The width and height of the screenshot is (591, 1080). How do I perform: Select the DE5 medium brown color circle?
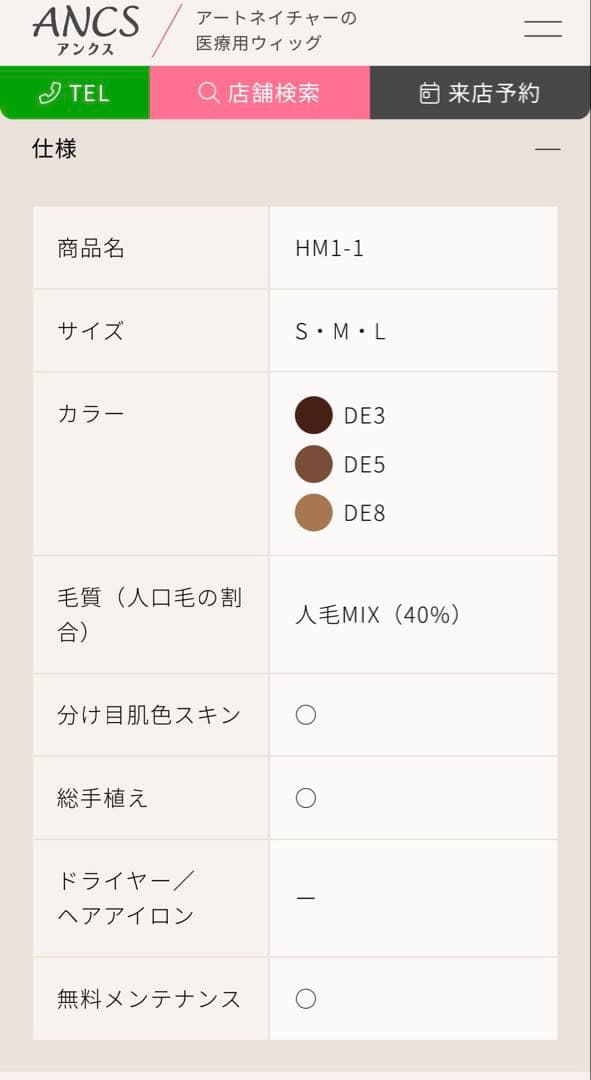pos(313,464)
